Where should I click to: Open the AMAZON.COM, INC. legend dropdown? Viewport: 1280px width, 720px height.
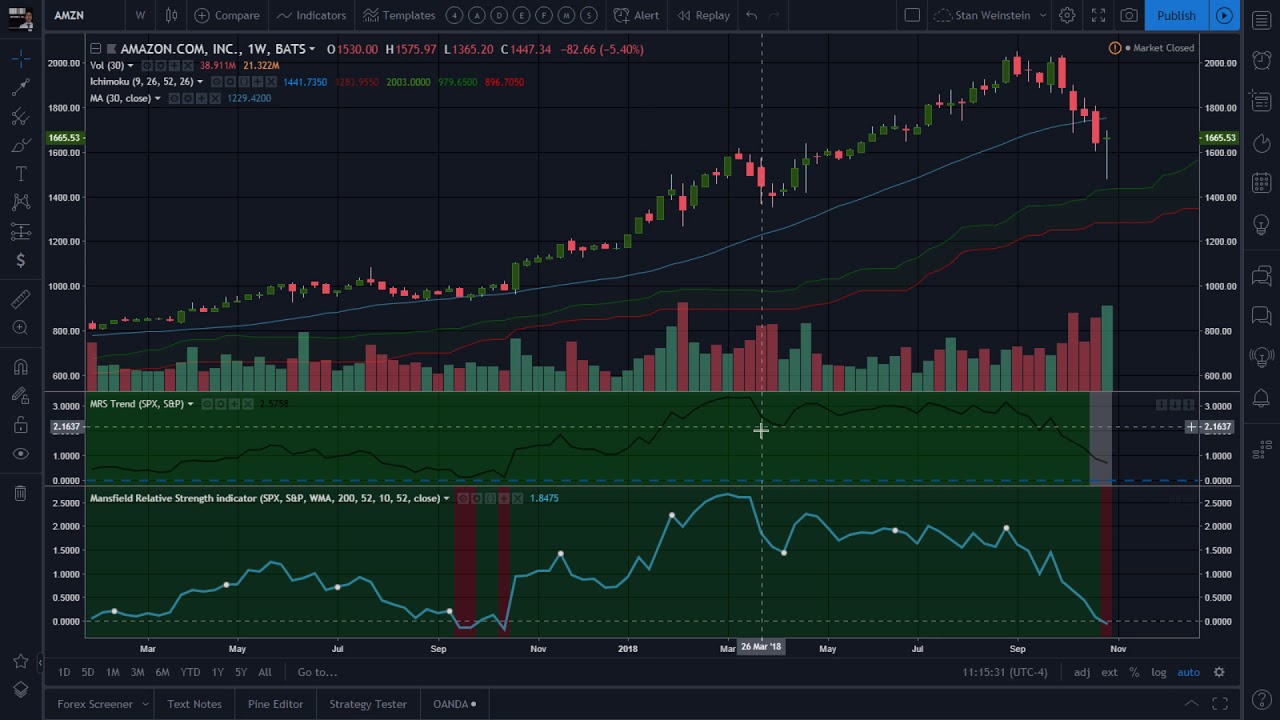click(x=312, y=49)
